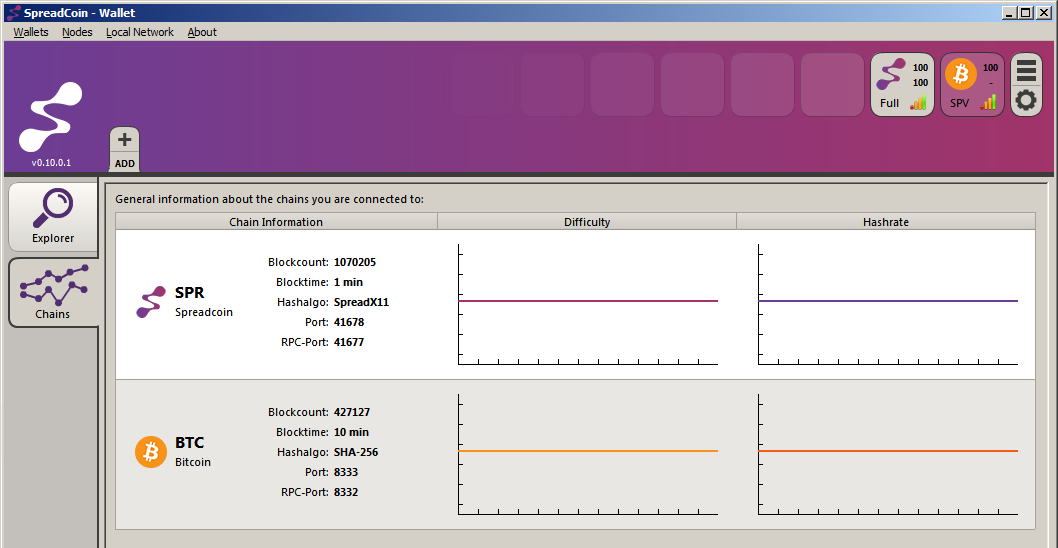Click the BTC hashrate chart
This screenshot has width=1058, height=548.
pyautogui.click(x=888, y=454)
